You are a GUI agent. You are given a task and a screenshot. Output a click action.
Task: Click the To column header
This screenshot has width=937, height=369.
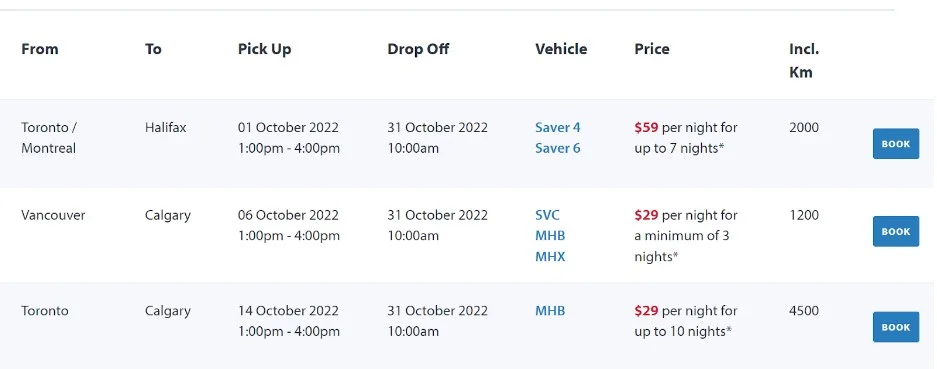[x=153, y=49]
